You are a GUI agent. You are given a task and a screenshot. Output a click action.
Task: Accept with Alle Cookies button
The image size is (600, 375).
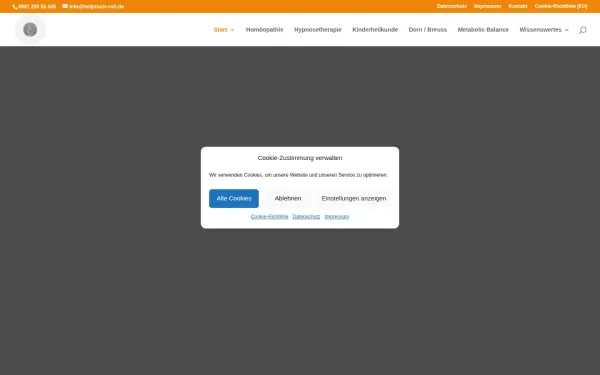[234, 198]
